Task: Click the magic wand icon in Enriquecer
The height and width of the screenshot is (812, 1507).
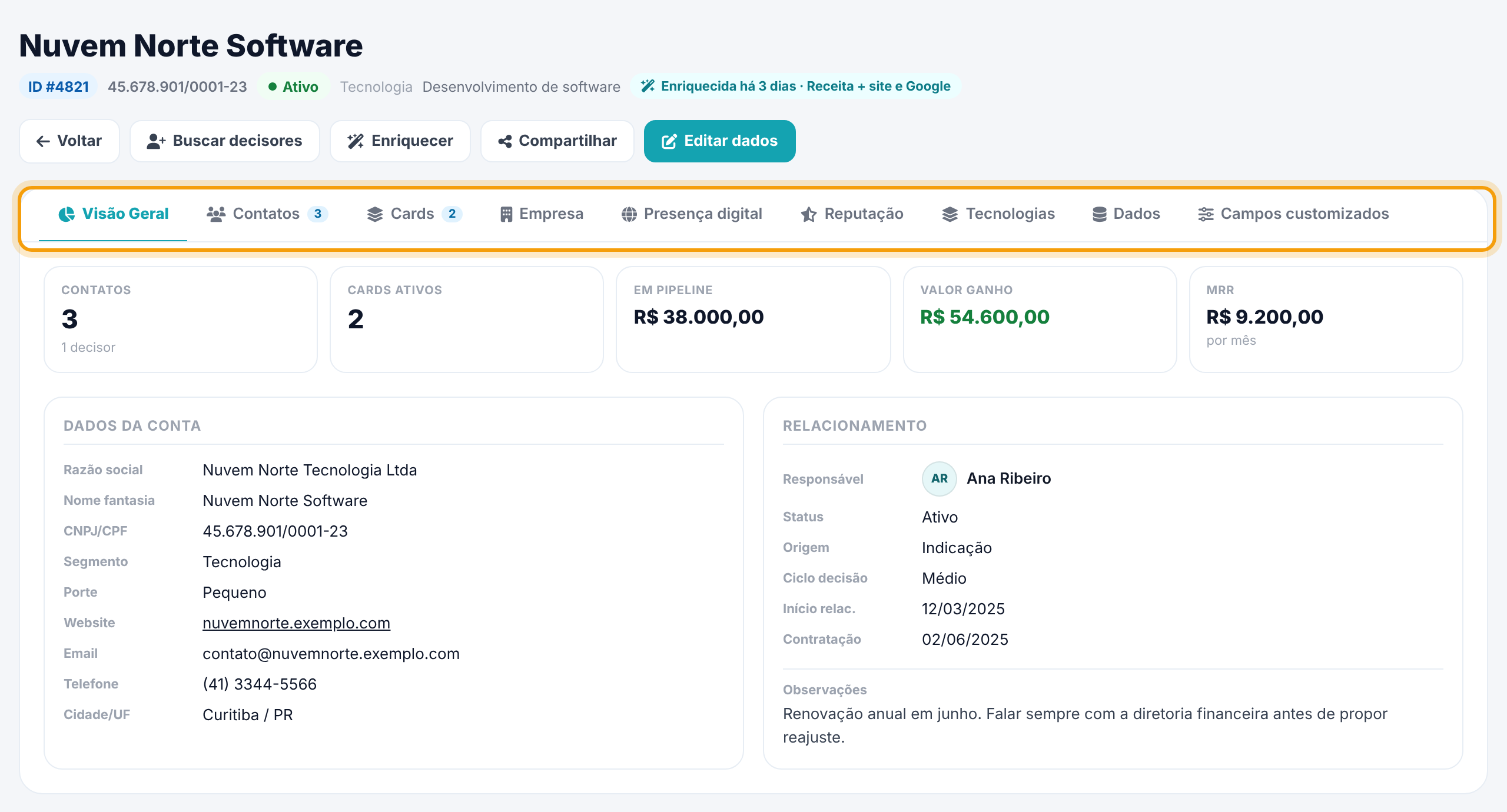Action: click(x=356, y=141)
